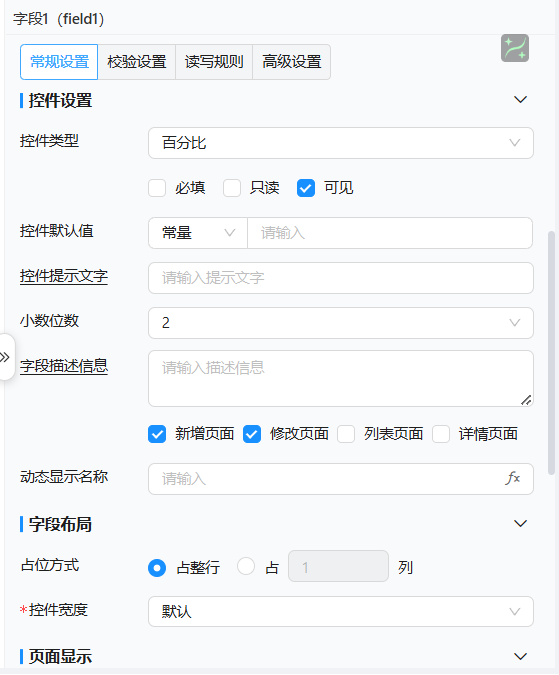This screenshot has width=559, height=675.
Task: Collapse the 页面显示 section chevron
Action: tap(520, 656)
